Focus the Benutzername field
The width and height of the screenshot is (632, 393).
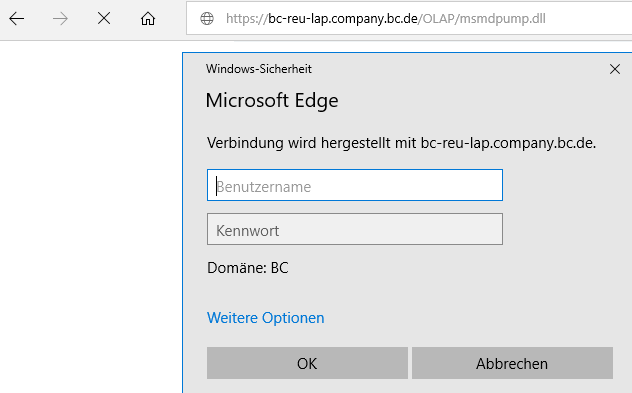(355, 185)
